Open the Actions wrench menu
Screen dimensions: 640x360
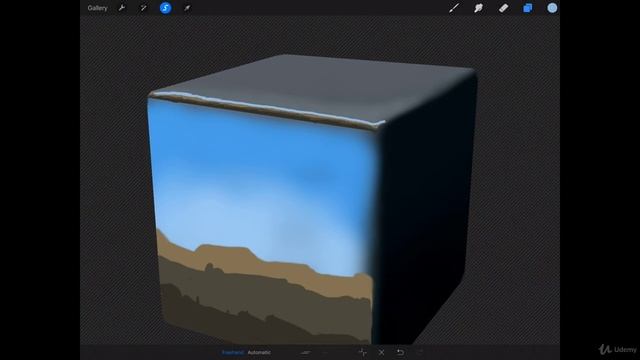[x=122, y=8]
